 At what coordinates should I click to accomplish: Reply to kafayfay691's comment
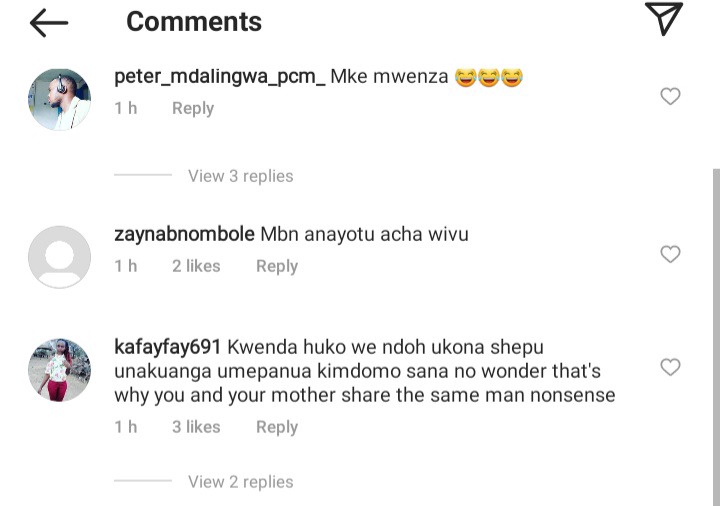pyautogui.click(x=277, y=427)
